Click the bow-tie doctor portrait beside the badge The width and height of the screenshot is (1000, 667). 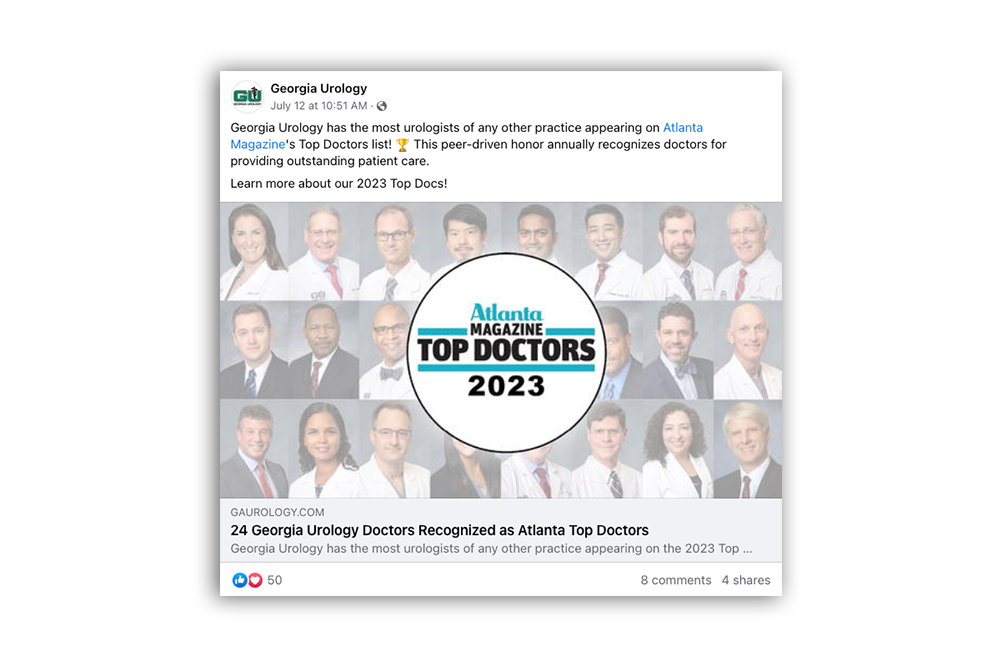point(386,350)
